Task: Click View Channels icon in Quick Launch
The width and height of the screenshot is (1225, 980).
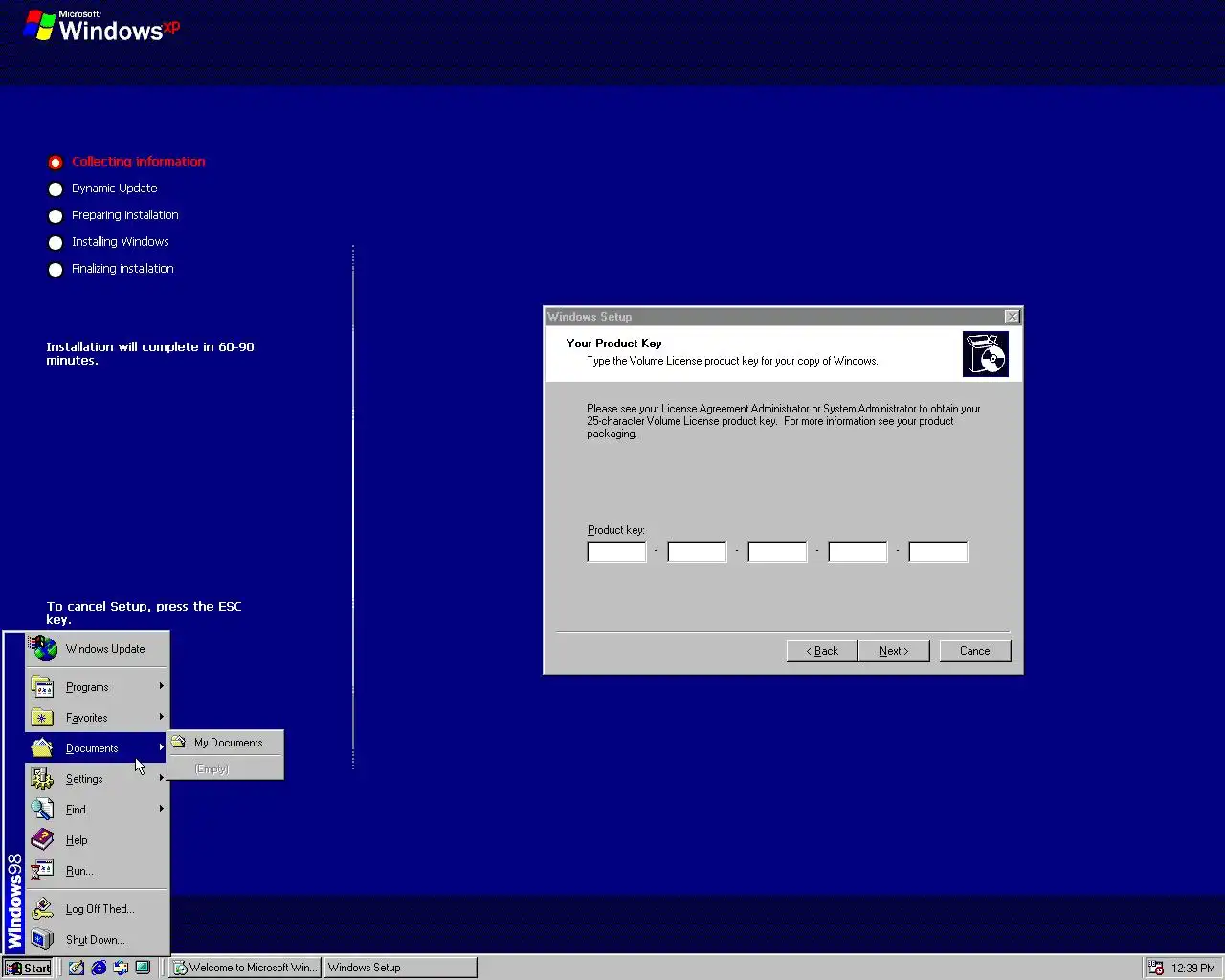Action: point(143,968)
